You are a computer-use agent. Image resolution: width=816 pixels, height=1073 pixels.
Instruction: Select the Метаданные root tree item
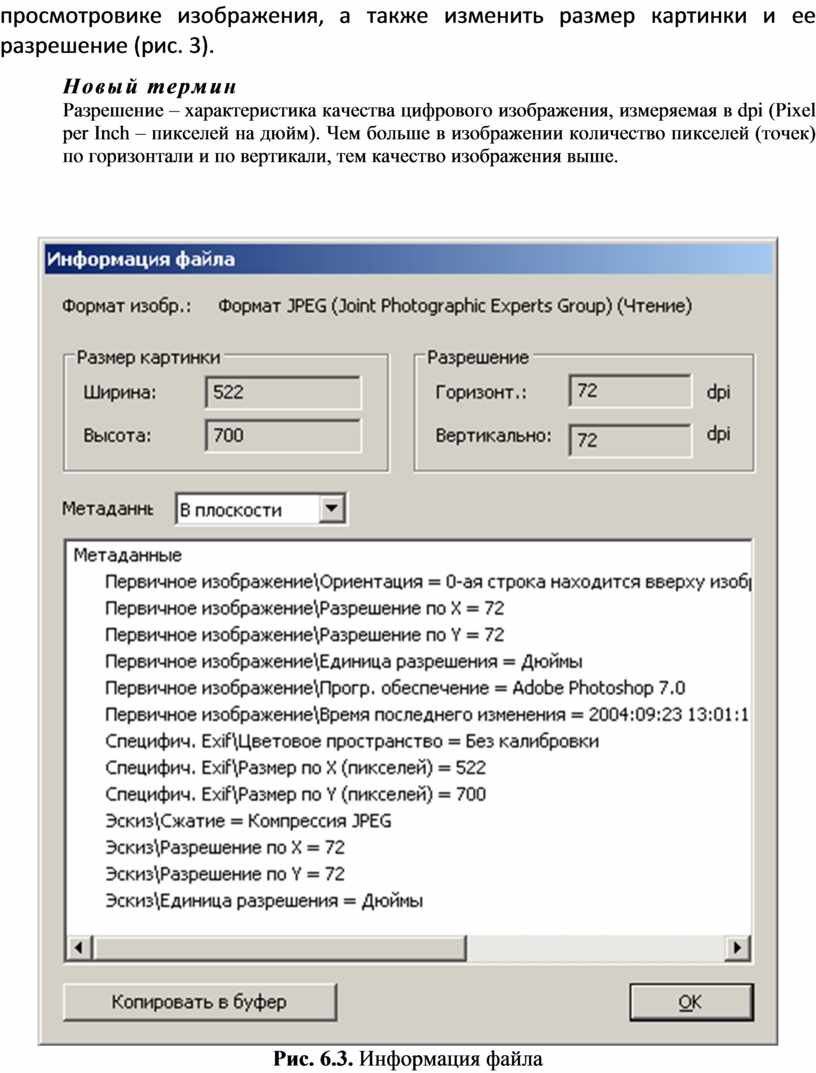(x=127, y=555)
